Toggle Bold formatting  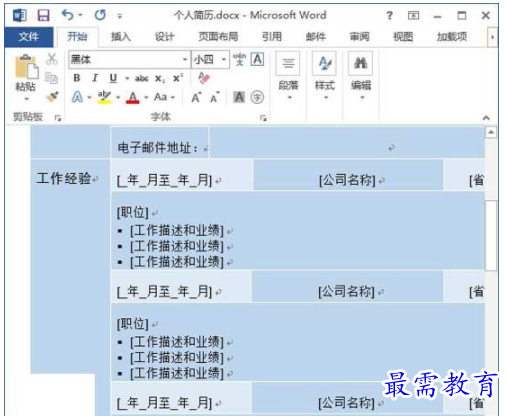[77, 78]
